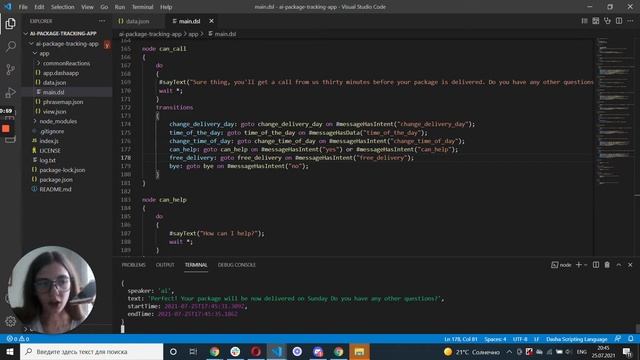Click the app segment in breadcrumbs
The width and height of the screenshot is (640, 360).
(x=193, y=34)
